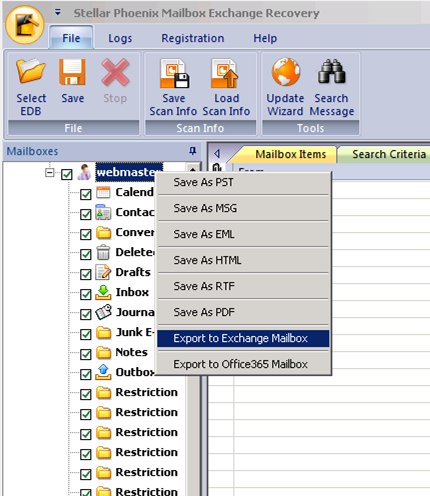The height and width of the screenshot is (496, 430).
Task: Uncheck the Outbox folder checkbox
Action: 86,374
